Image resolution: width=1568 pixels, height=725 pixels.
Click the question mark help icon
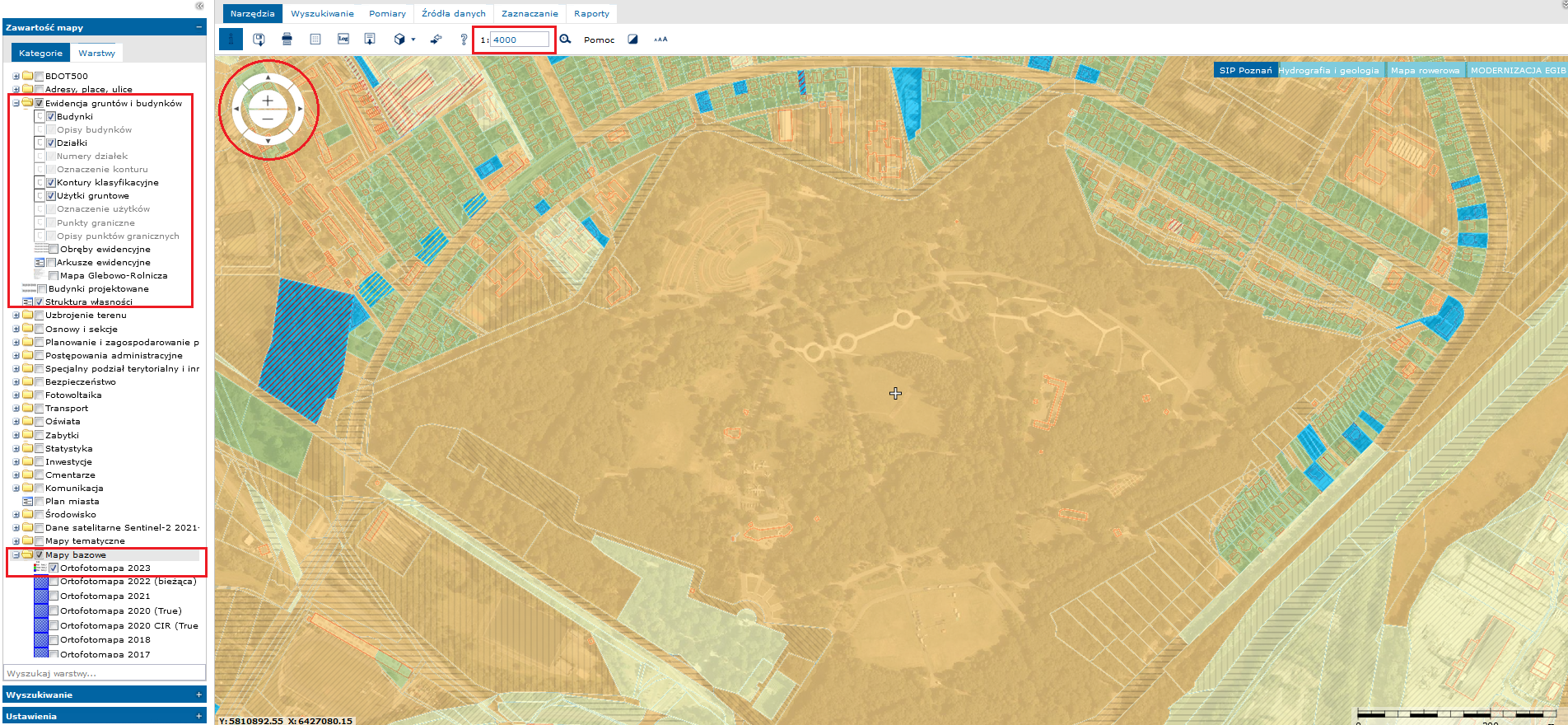(464, 39)
